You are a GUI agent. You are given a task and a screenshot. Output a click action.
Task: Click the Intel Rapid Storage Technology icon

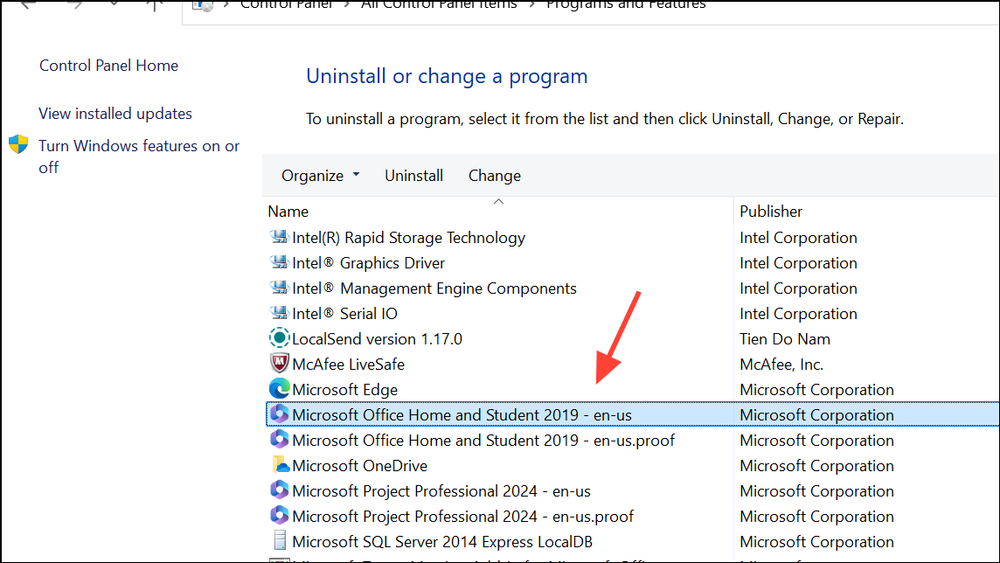(279, 237)
